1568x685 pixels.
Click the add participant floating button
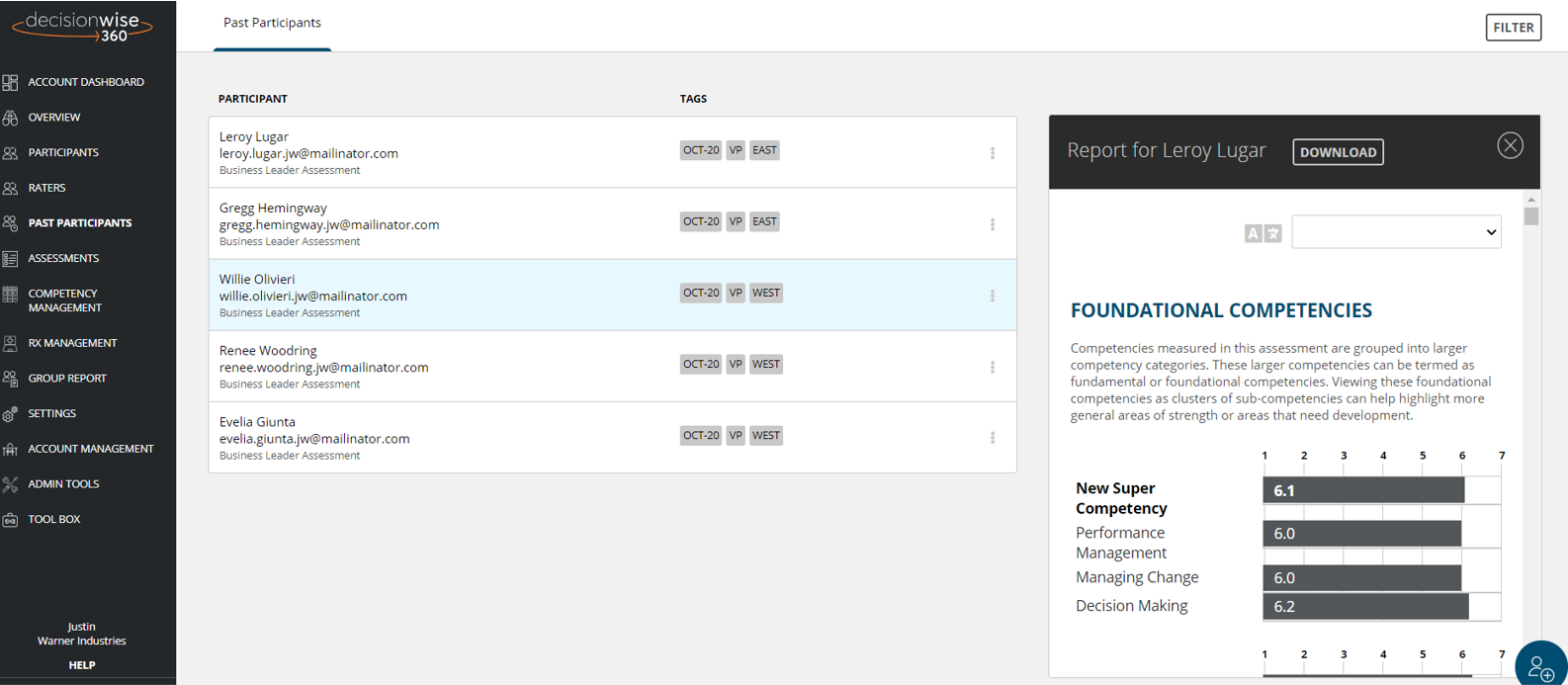[x=1540, y=666]
